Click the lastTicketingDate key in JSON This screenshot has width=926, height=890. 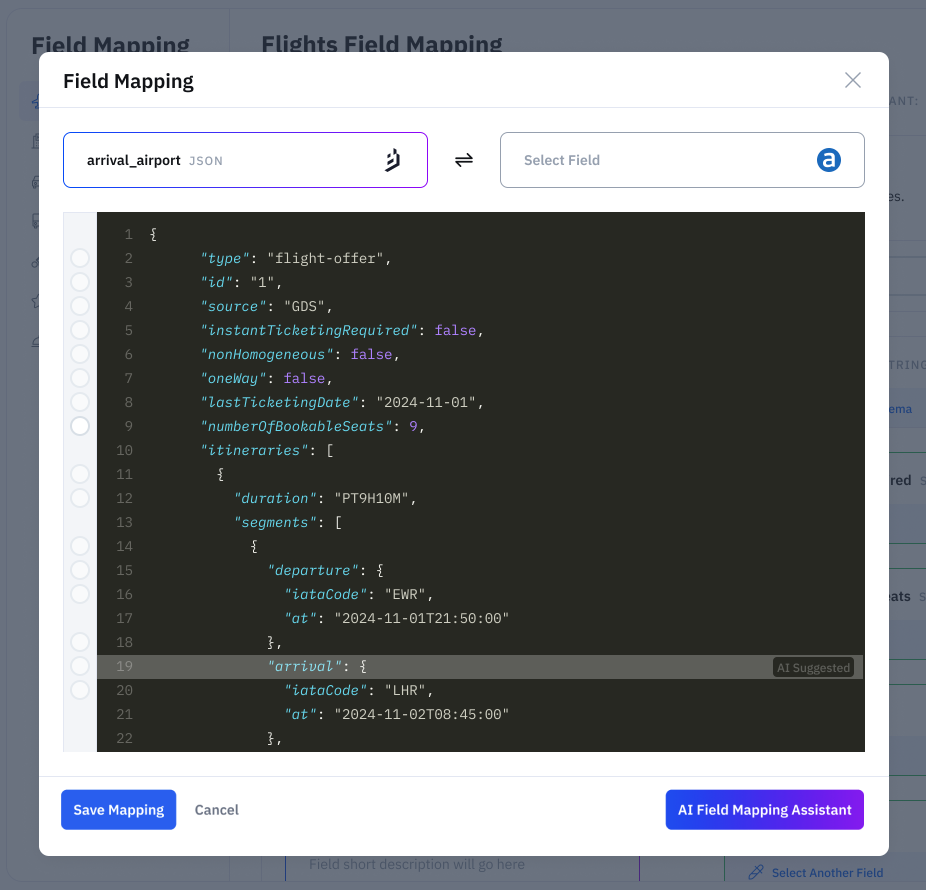click(x=279, y=402)
